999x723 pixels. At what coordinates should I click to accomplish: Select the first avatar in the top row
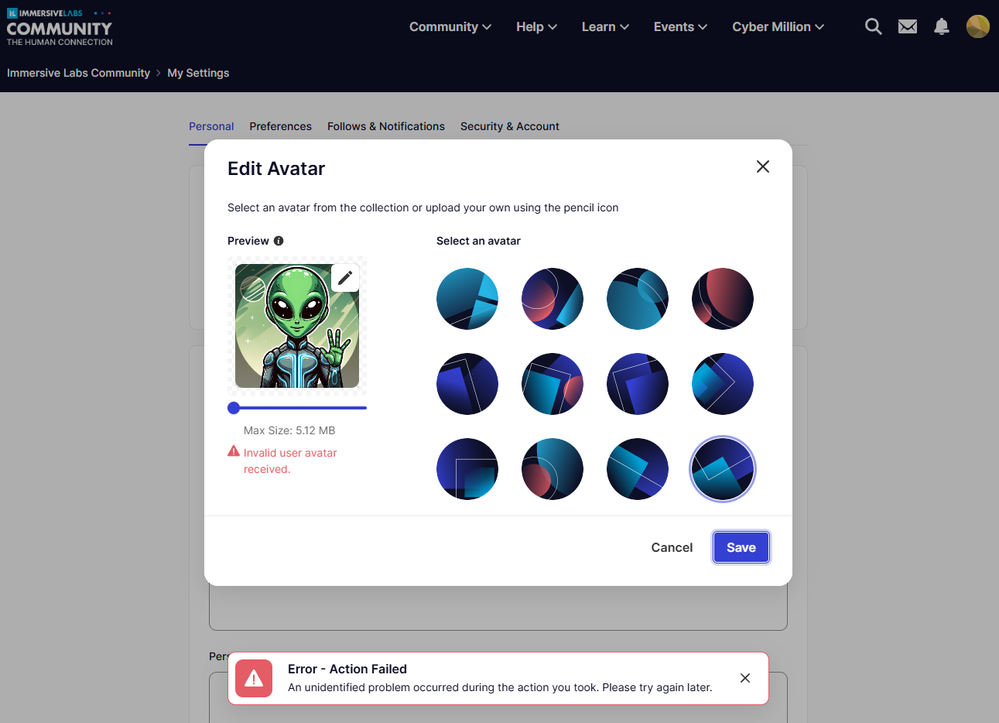(x=467, y=299)
